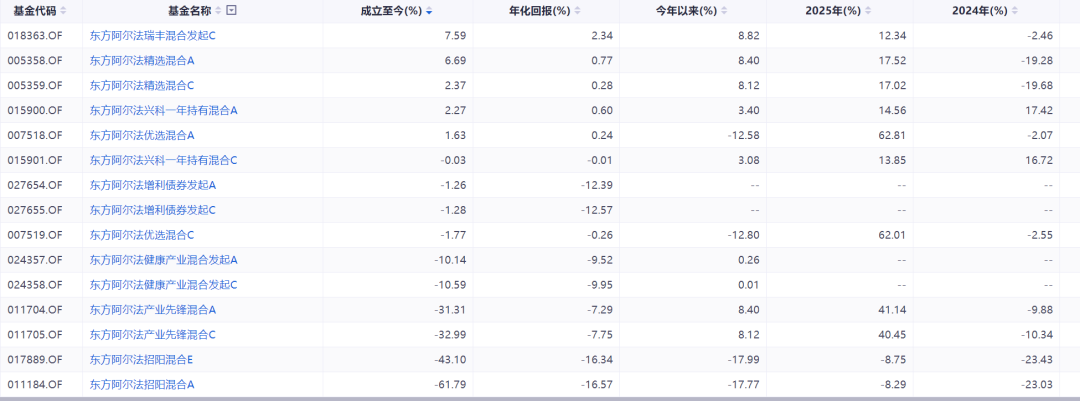Open fund 东方阿尔法招阳混合E
The width and height of the screenshot is (1080, 401).
pos(142,360)
